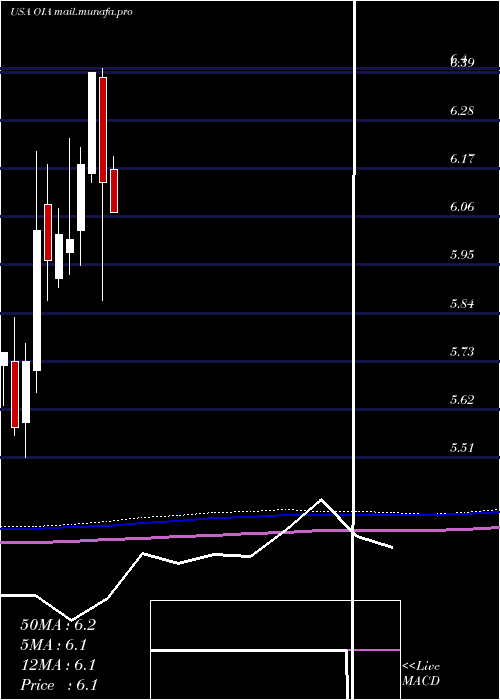Click the tallest white candlestick near 6.39
The height and width of the screenshot is (700, 500).
pos(92,123)
